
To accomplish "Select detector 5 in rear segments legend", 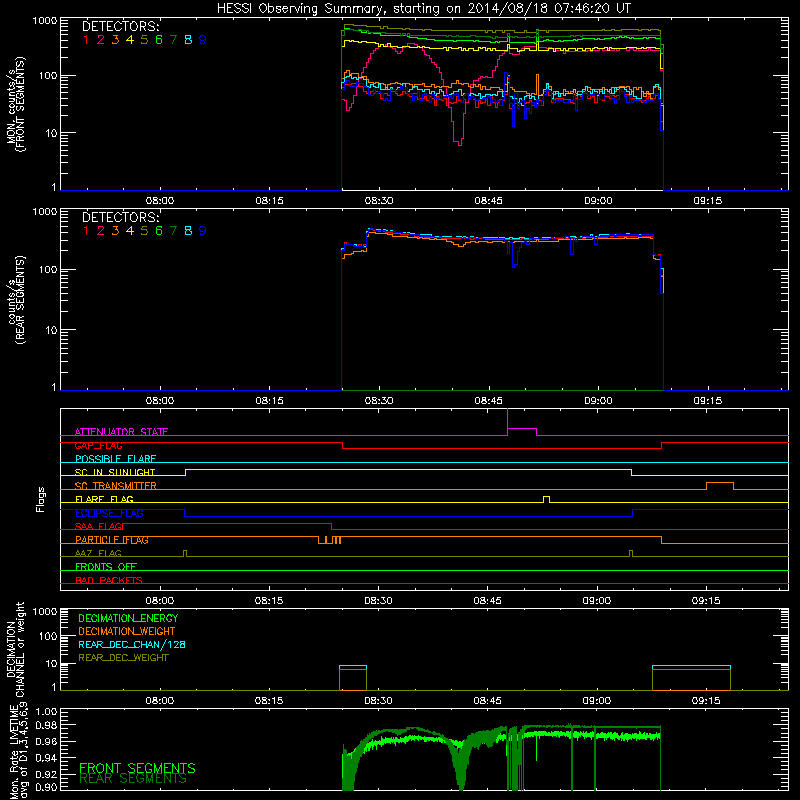I will point(144,231).
